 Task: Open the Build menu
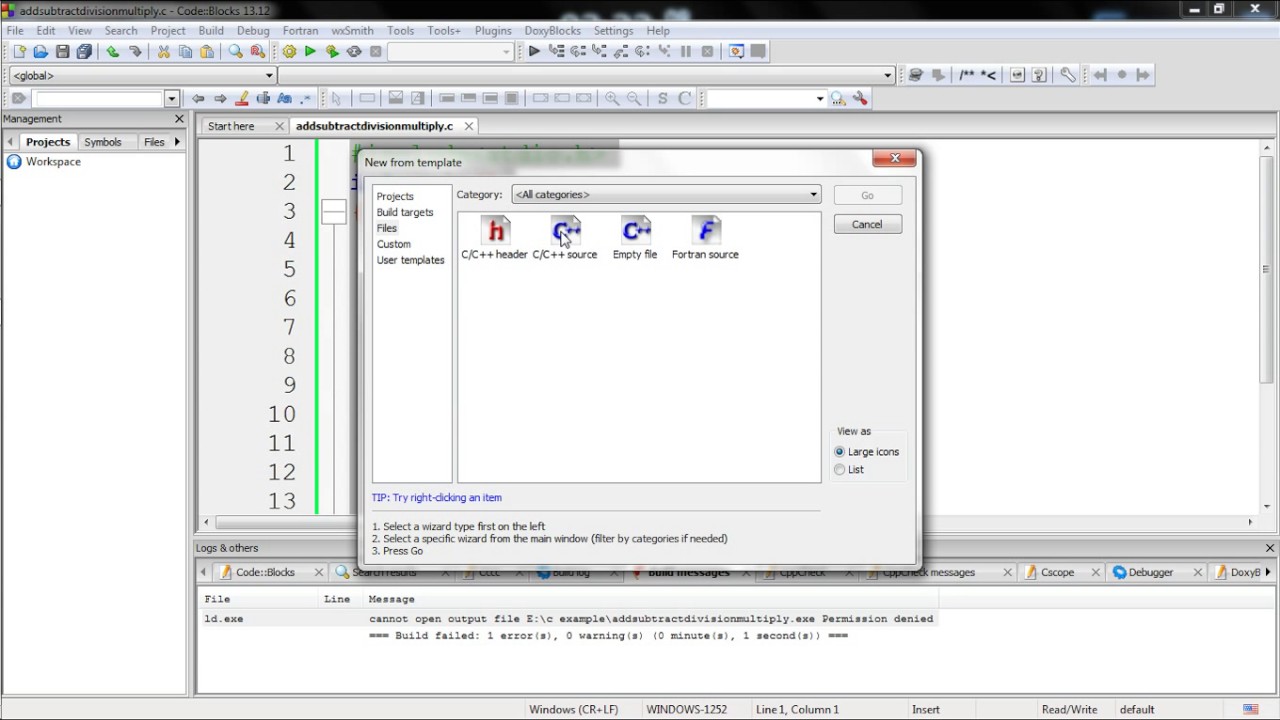211,31
